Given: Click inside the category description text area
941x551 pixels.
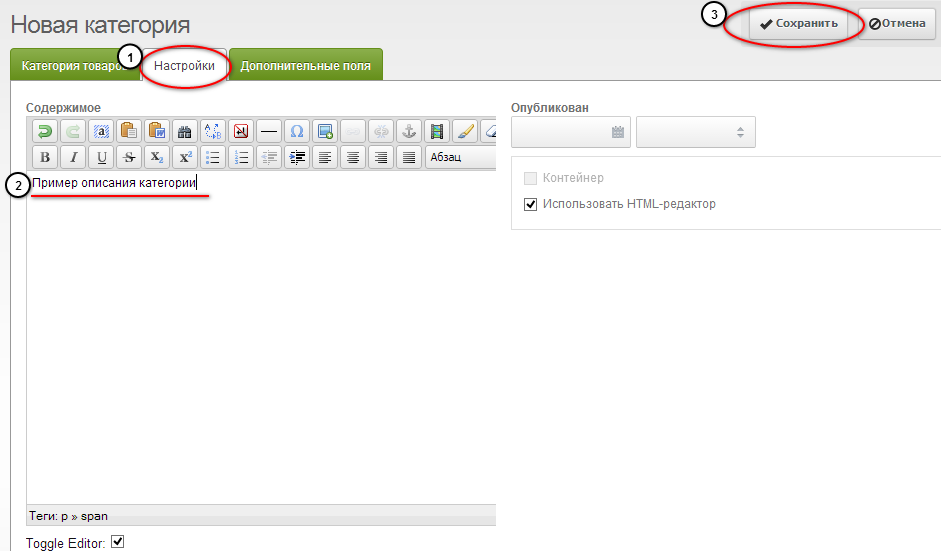Looking at the screenshot, I should (260, 330).
